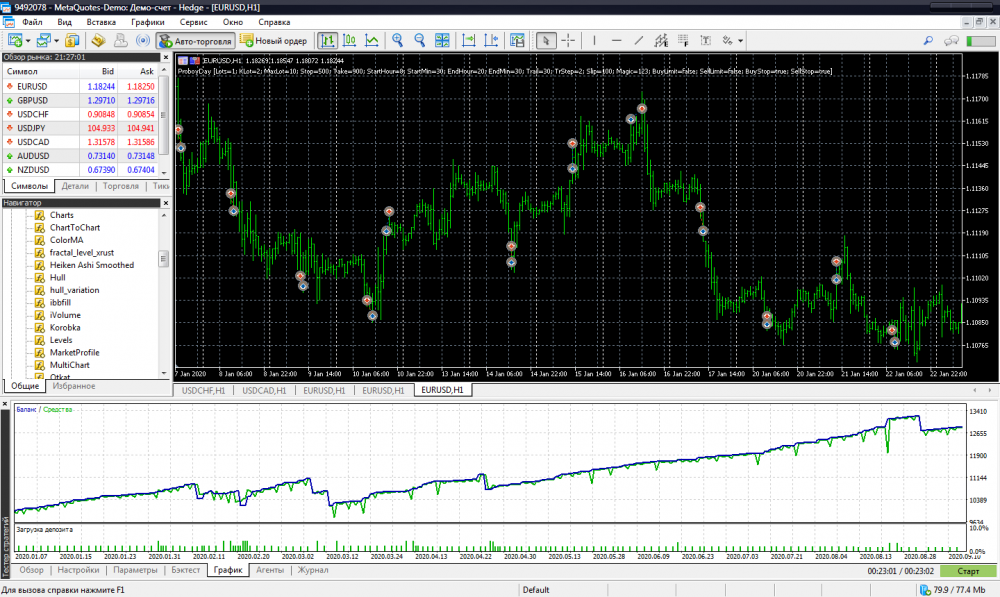This screenshot has height=597, width=1000.
Task: Open the Вставка menu
Action: coord(101,22)
